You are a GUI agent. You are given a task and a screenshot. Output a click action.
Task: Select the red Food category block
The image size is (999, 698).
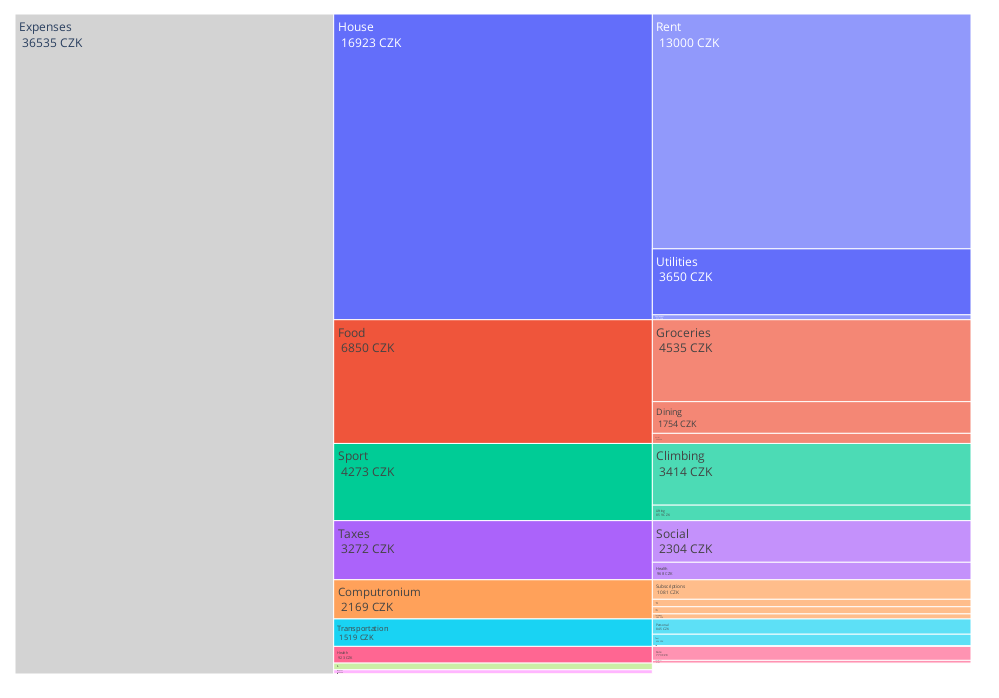coord(492,381)
